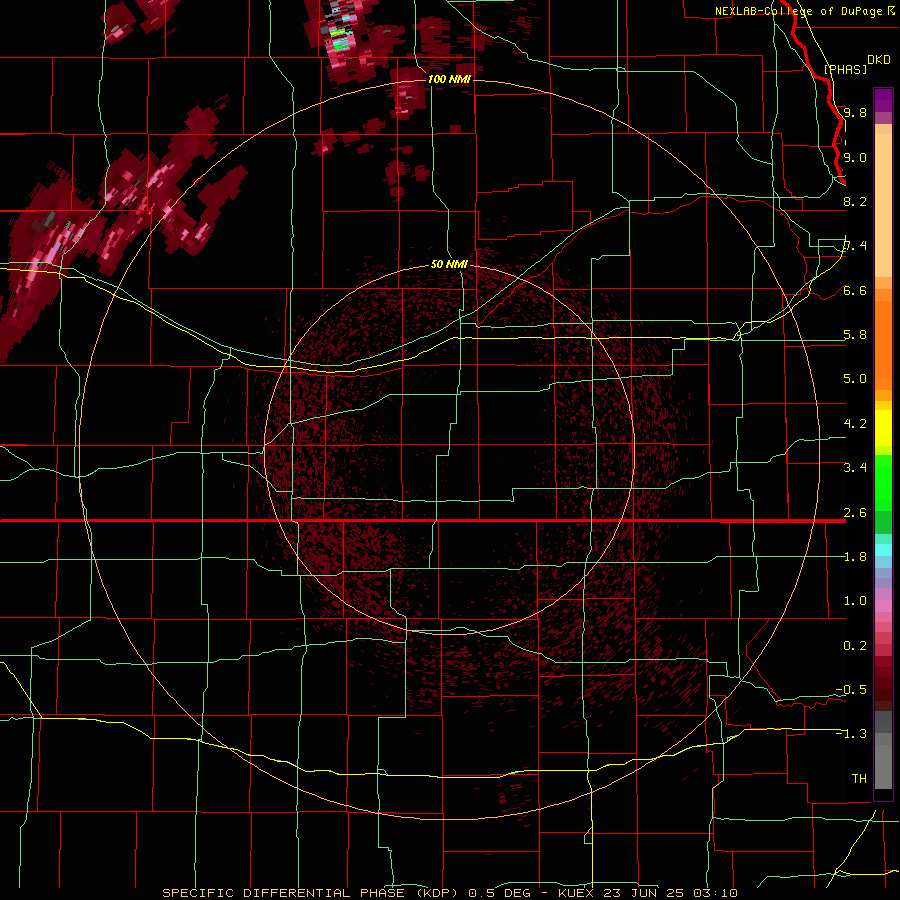Click the DKD label above the color scale
This screenshot has height=900, width=900.
pyautogui.click(x=878, y=60)
